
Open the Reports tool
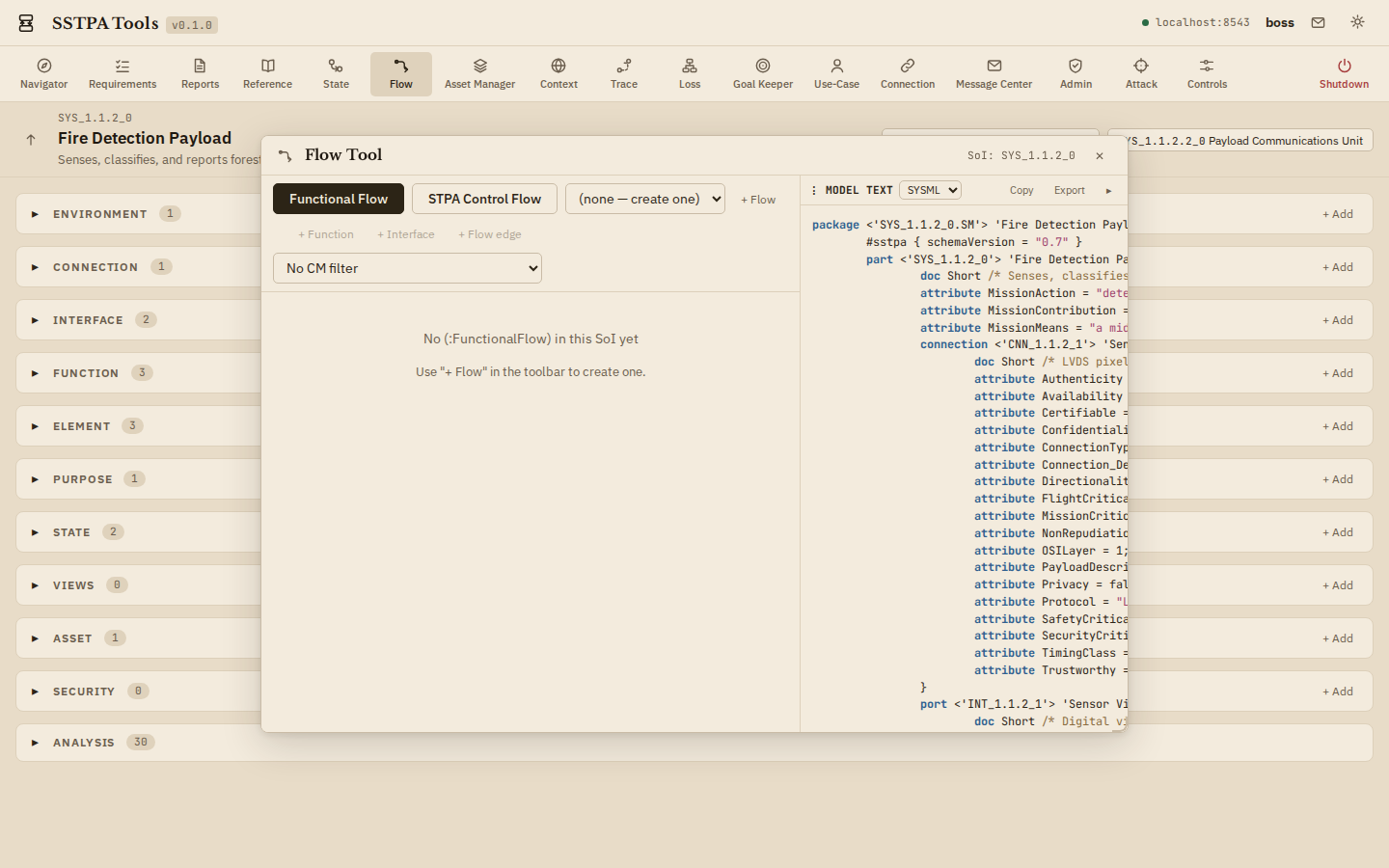[200, 74]
